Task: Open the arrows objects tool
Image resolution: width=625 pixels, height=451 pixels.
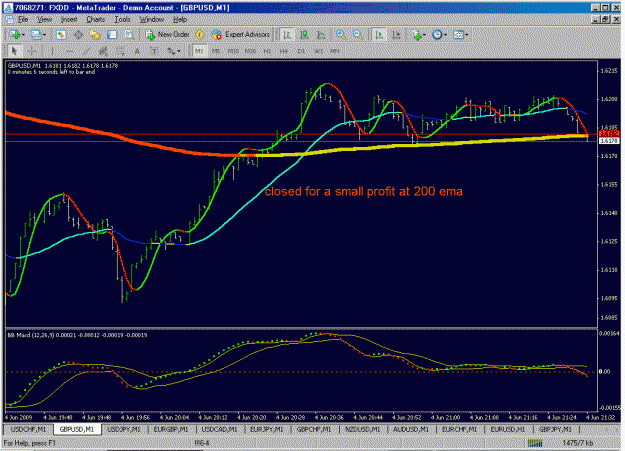Action: pyautogui.click(x=171, y=51)
